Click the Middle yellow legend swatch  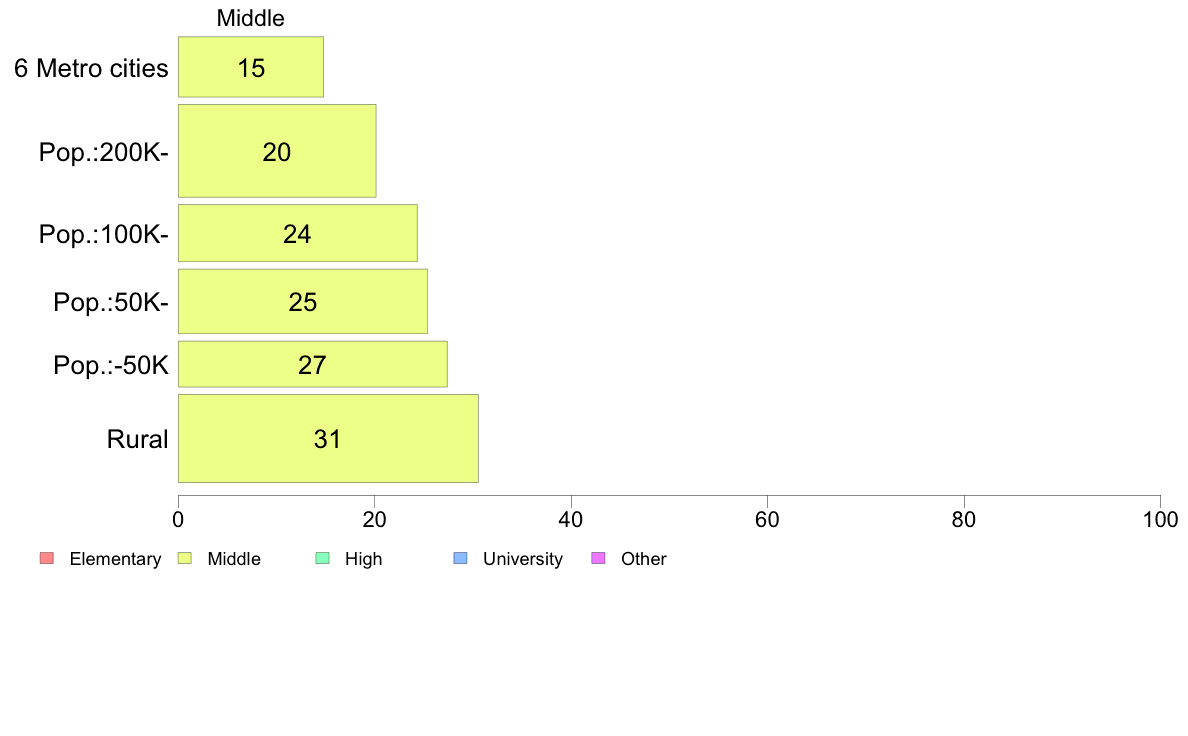pyautogui.click(x=185, y=559)
